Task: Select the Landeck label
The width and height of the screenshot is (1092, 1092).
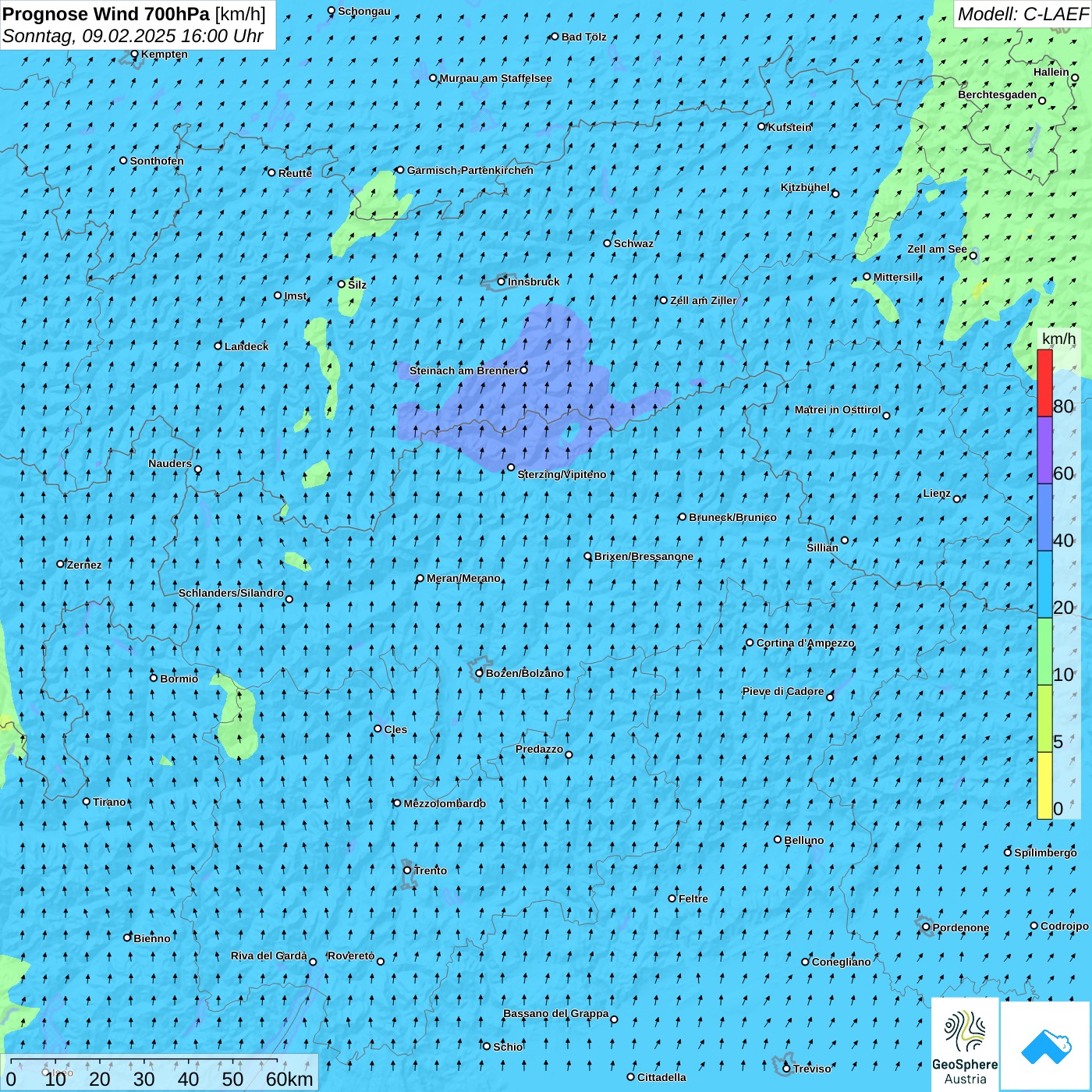Action: click(246, 346)
